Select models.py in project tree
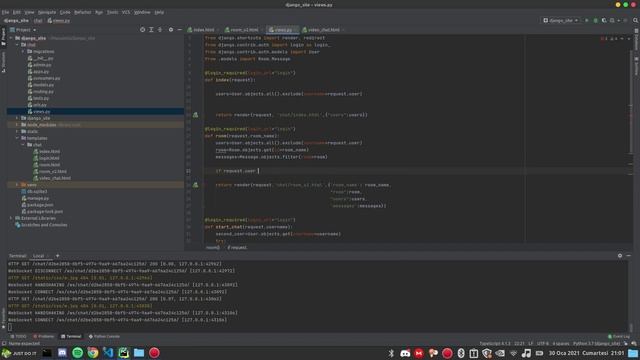Image resolution: width=640 pixels, height=360 pixels. tap(41, 85)
